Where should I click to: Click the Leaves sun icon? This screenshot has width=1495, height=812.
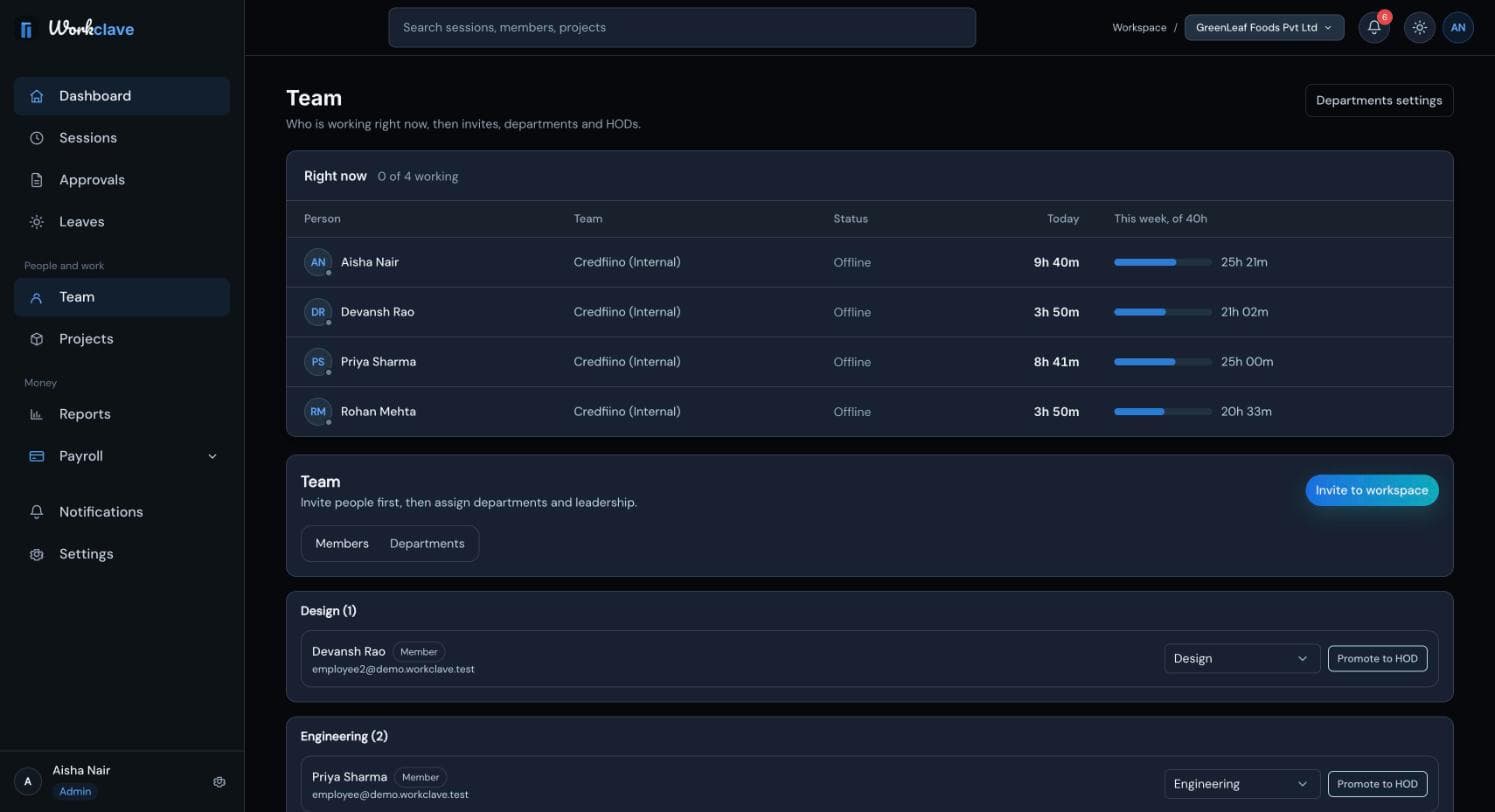37,222
